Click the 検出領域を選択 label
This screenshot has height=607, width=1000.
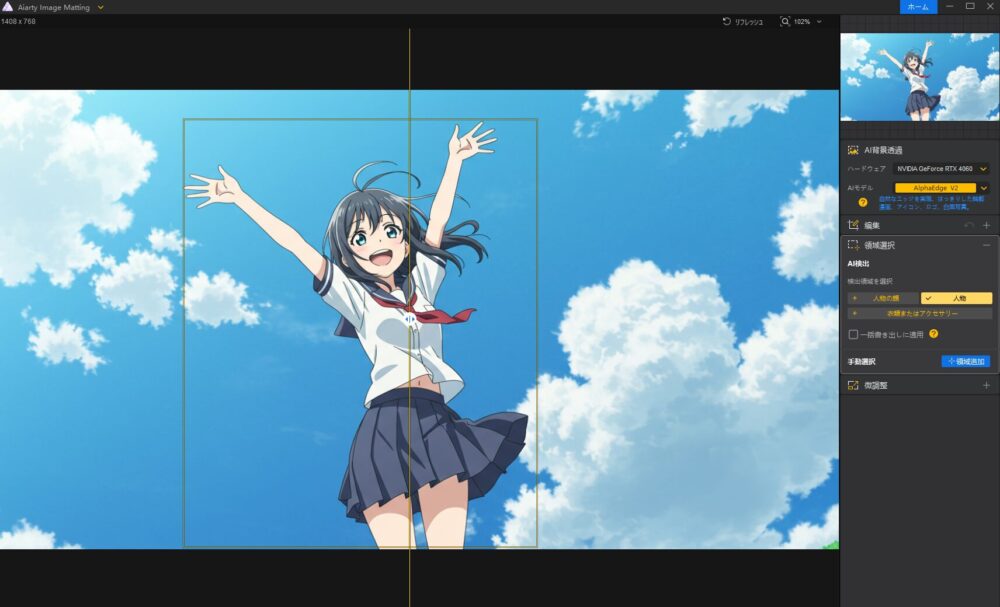pos(870,281)
